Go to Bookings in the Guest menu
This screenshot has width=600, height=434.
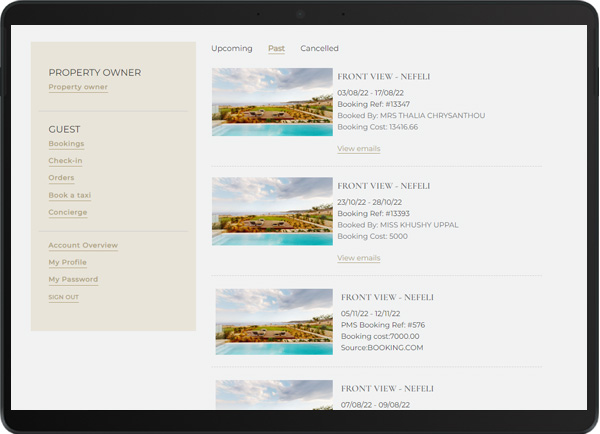(x=66, y=144)
